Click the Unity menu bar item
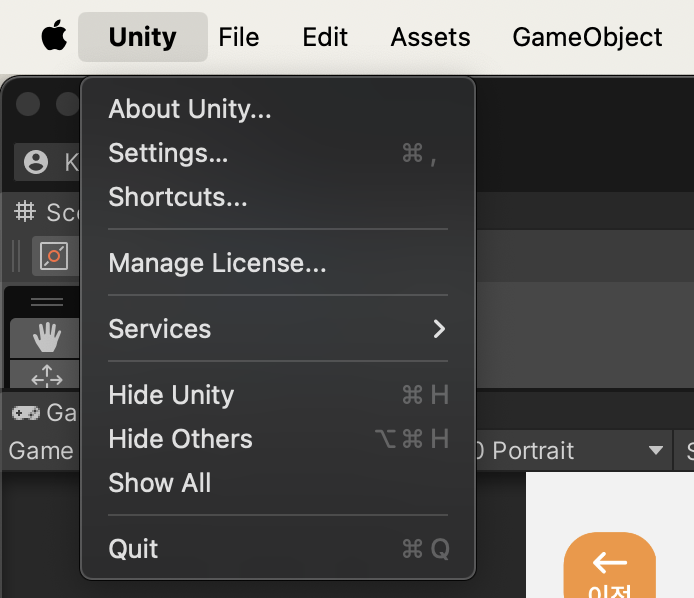The image size is (694, 598). (143, 37)
